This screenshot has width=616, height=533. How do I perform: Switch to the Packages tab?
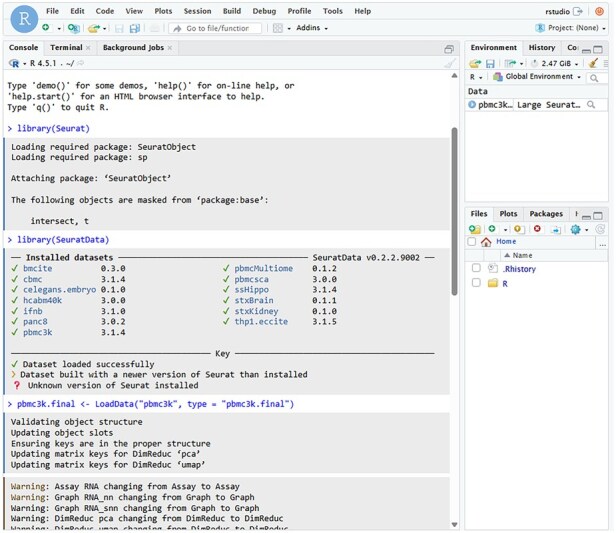(546, 214)
